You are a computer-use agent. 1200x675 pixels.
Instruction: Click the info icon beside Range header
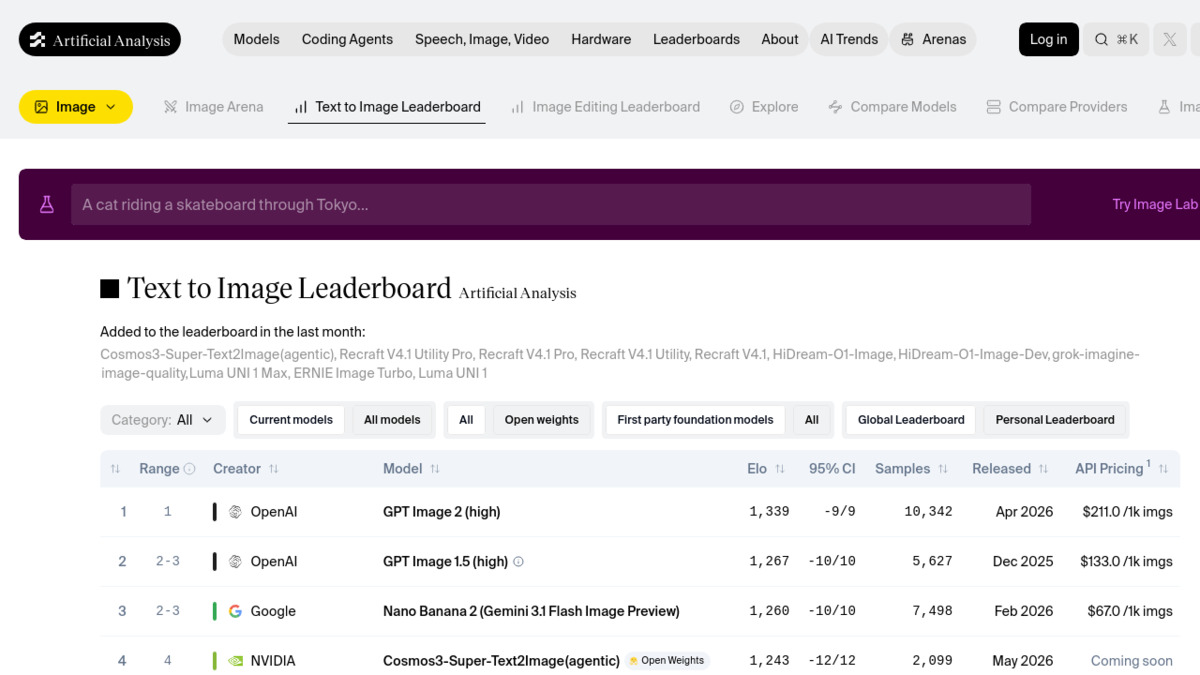coord(190,469)
